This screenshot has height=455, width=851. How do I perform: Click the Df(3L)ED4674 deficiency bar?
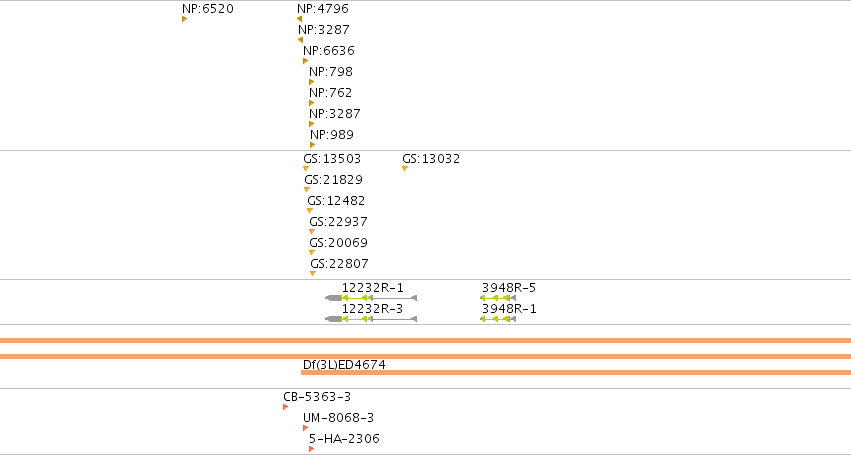(x=576, y=372)
